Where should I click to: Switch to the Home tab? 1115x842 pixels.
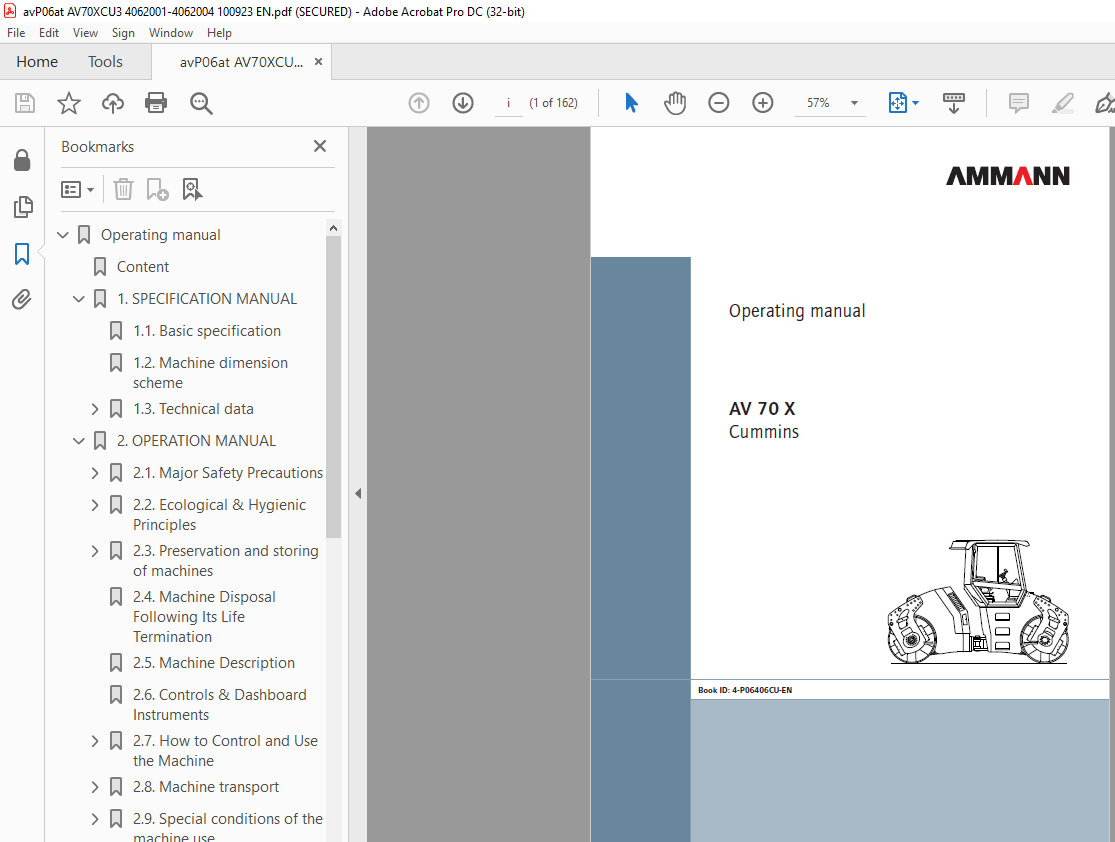pyautogui.click(x=37, y=62)
